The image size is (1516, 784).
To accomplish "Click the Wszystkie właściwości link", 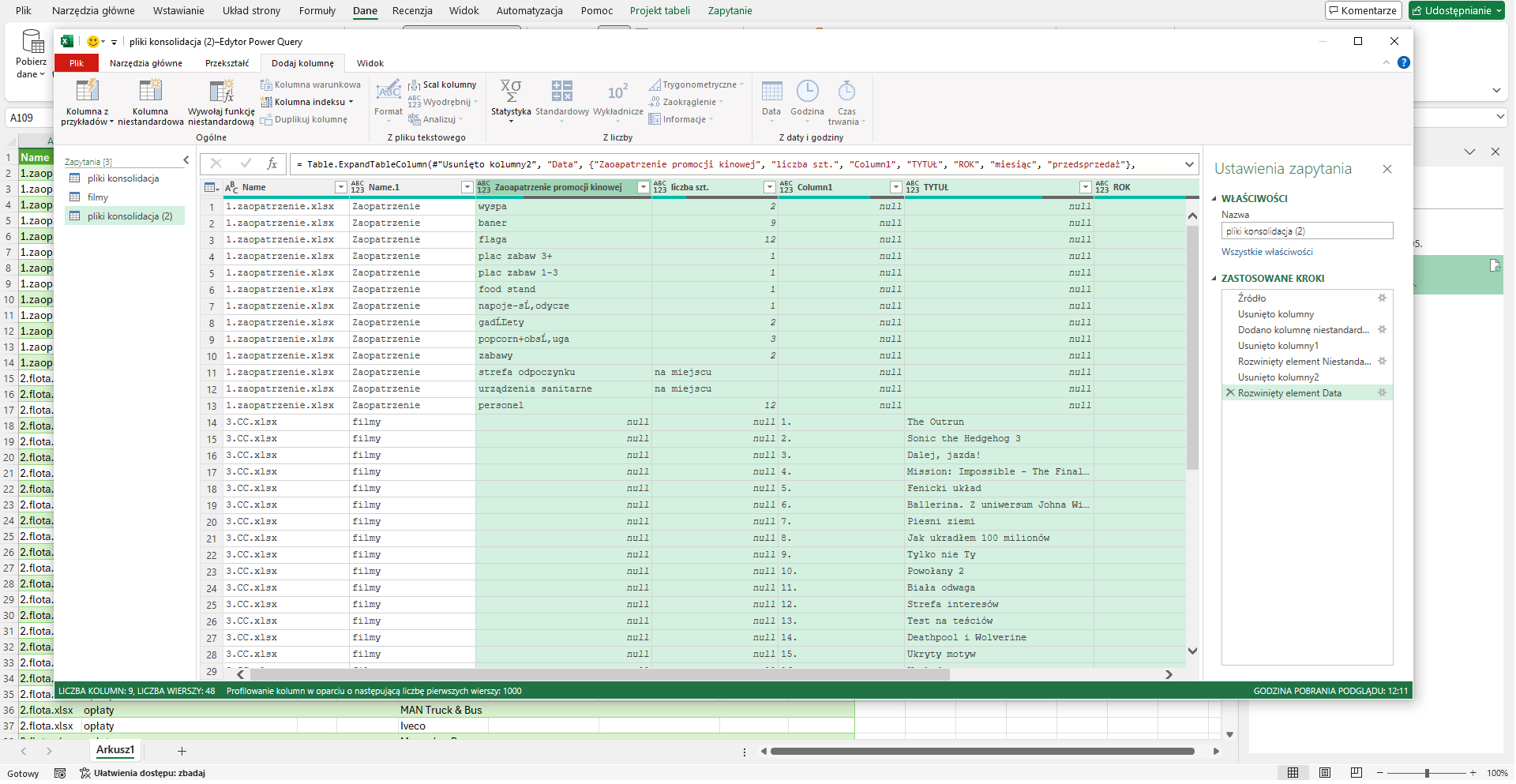I will pos(1267,251).
